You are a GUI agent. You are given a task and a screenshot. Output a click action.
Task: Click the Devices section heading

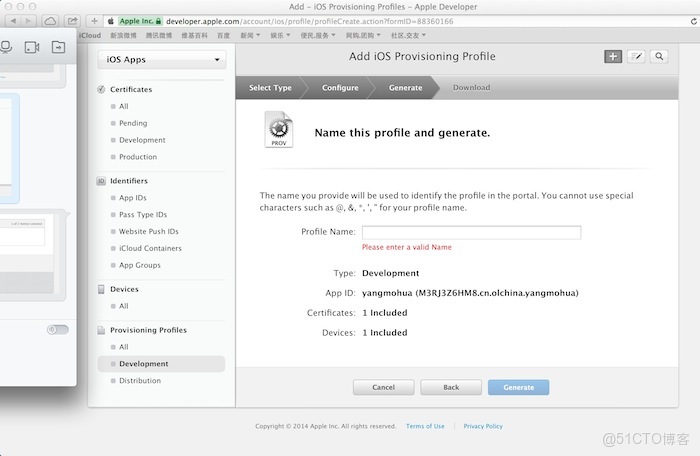pos(125,289)
